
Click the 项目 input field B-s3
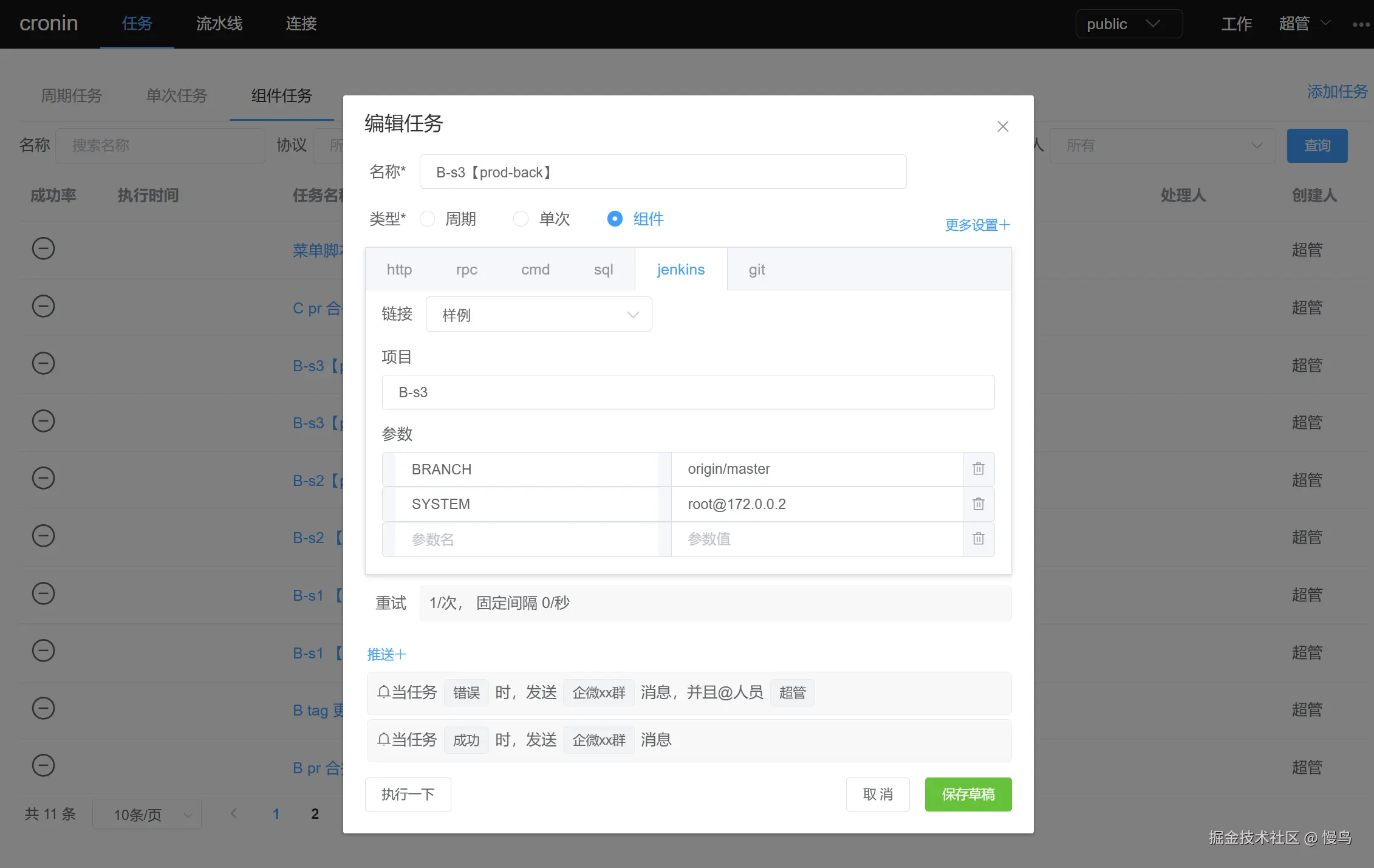tap(688, 392)
